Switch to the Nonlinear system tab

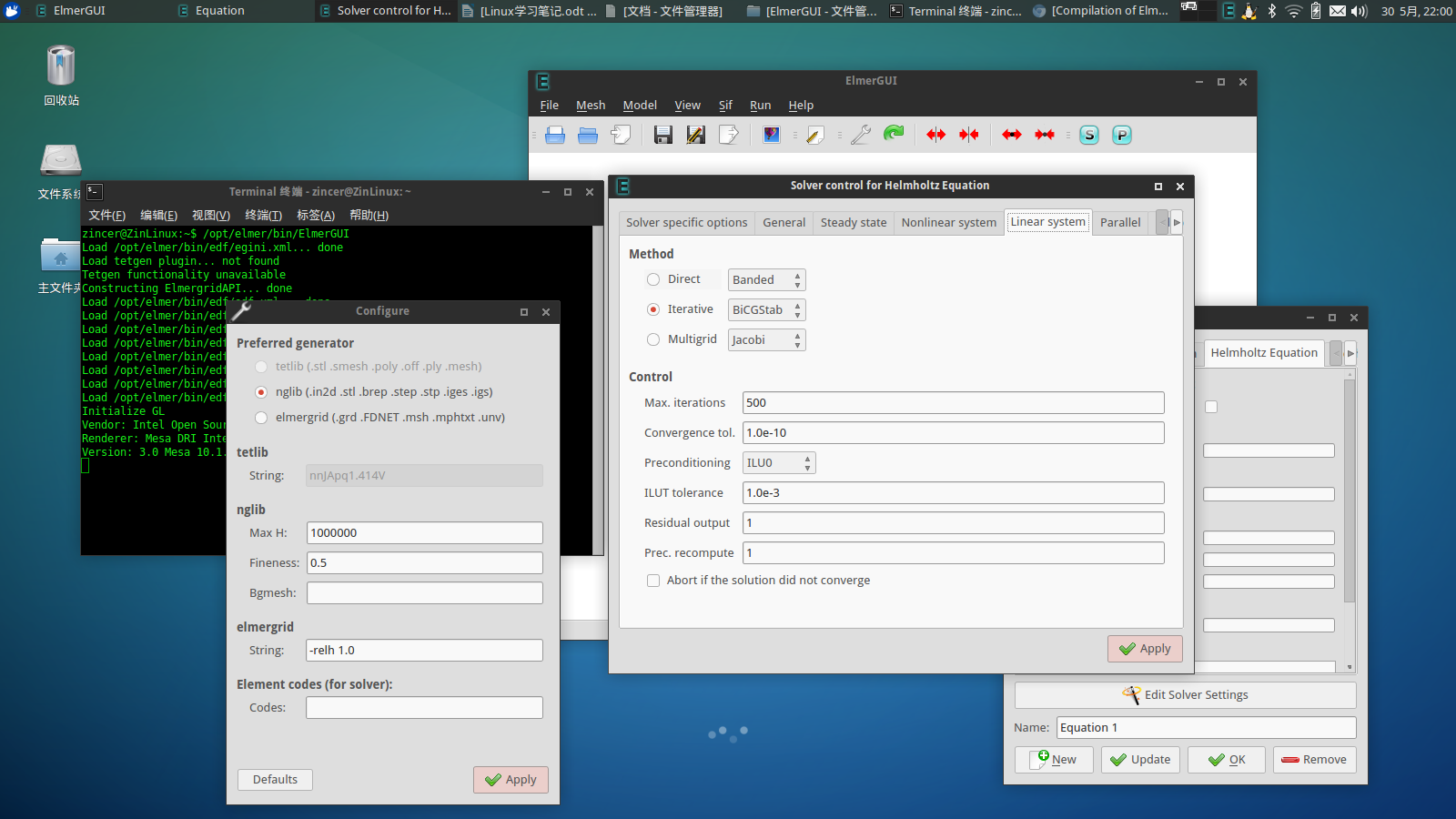[949, 223]
